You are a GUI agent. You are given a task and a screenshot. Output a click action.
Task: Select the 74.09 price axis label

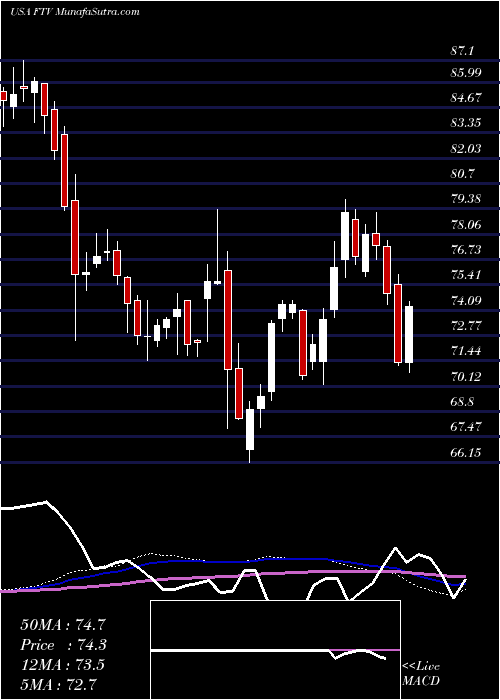[467, 300]
